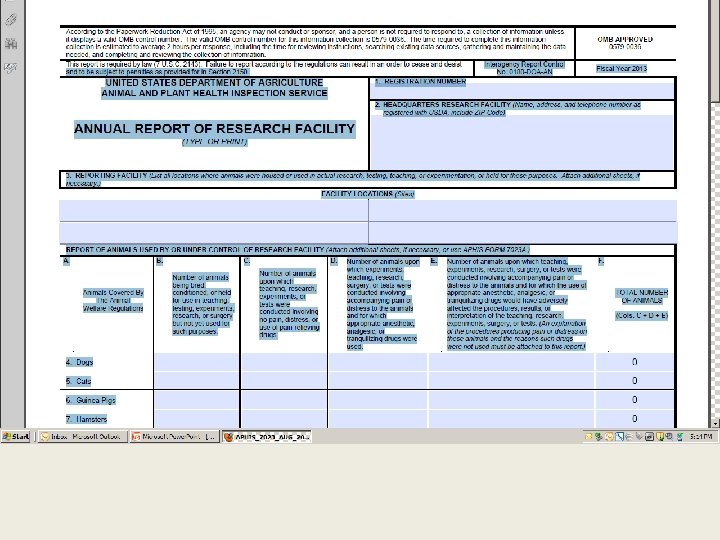Click the Cats row column B field
Screen dimensions: 720x540
pos(197,381)
